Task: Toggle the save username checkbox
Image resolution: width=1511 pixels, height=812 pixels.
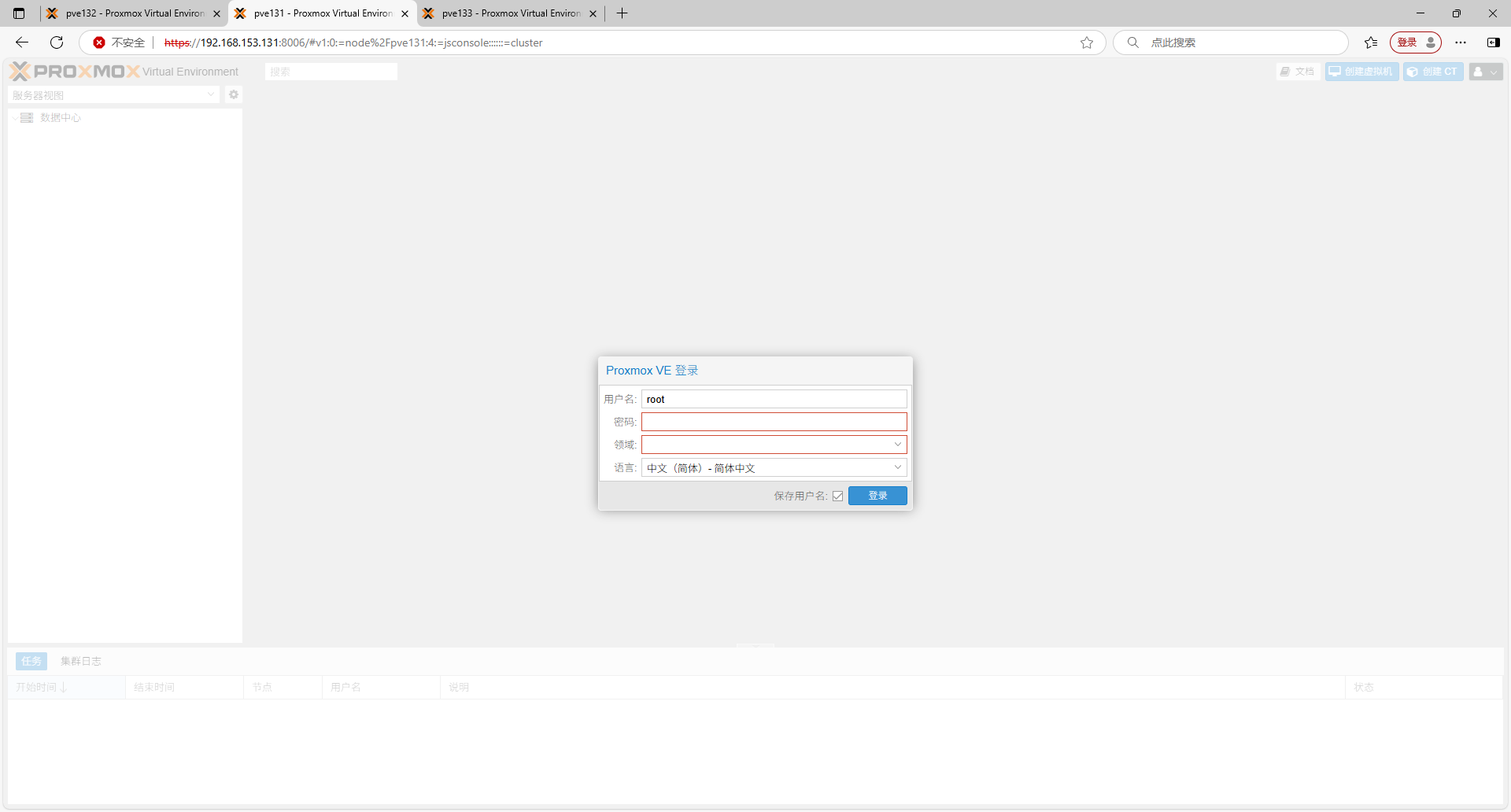Action: click(837, 496)
